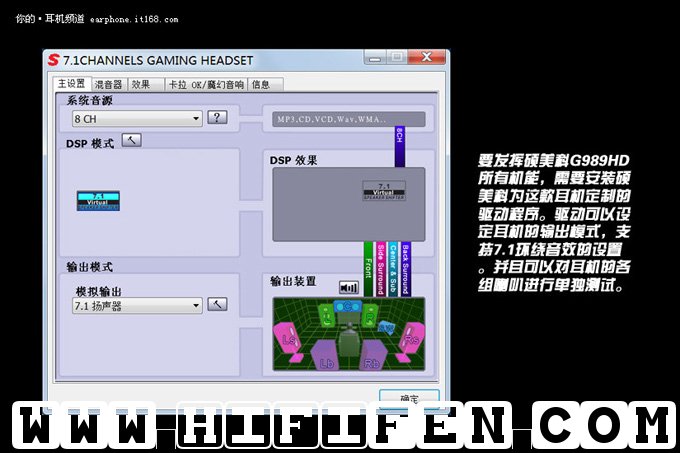Expand the 8 CH system source dropdown
This screenshot has height=453, width=680.
pos(137,119)
